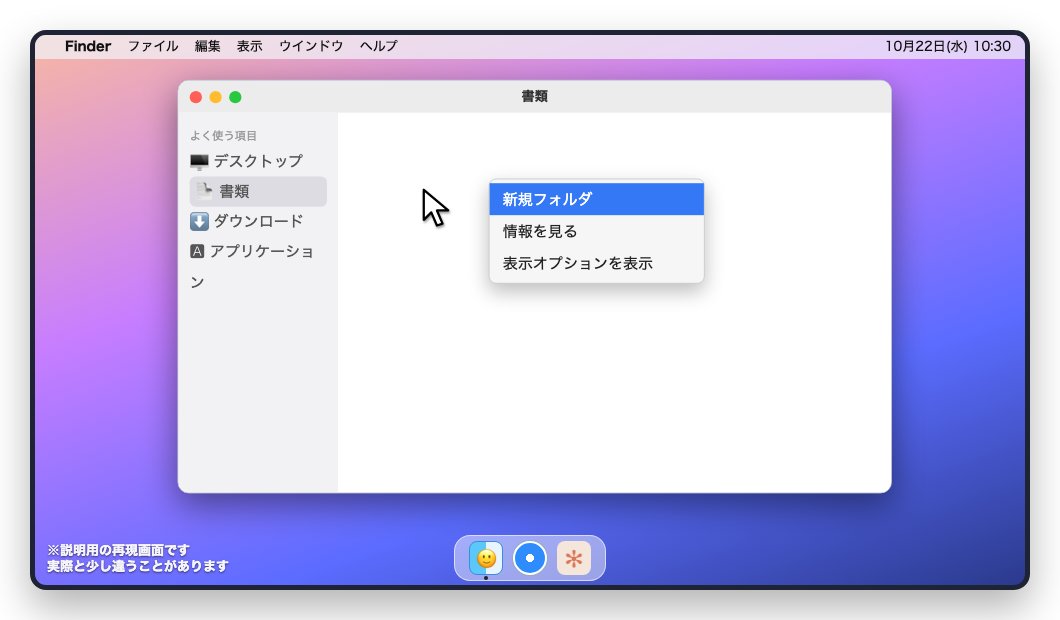Image resolution: width=1060 pixels, height=620 pixels.
Task: Click the 書類 window title
Action: tap(534, 97)
